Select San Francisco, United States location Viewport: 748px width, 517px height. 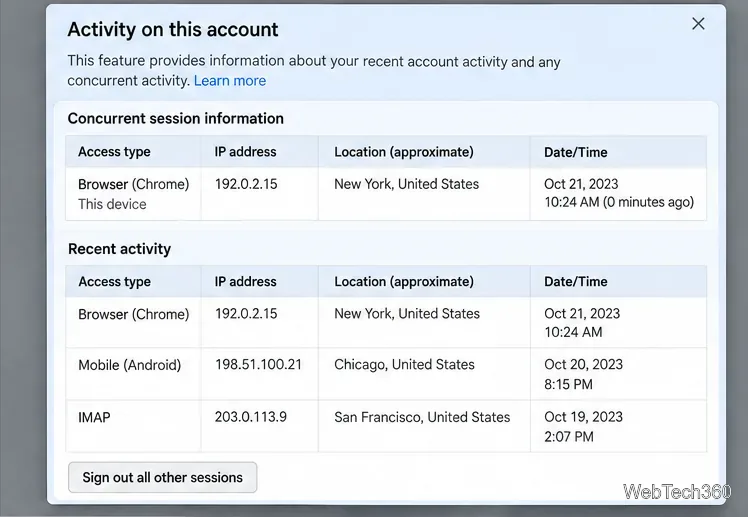pos(422,417)
